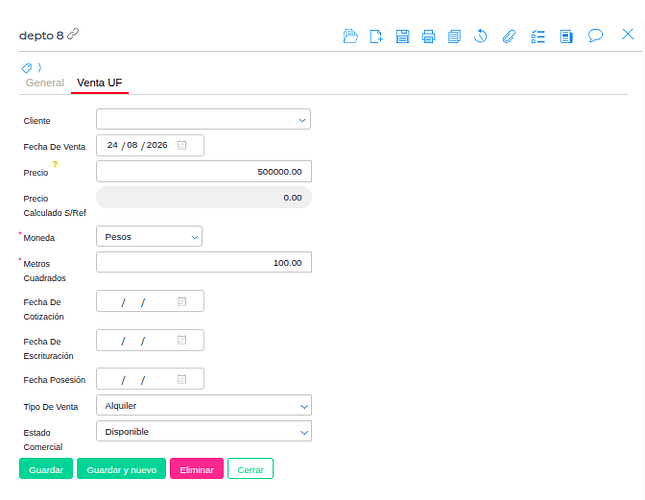Screen dimensions: 645x500
Task: Show help tooltip next to Precio
Action: click(55, 164)
